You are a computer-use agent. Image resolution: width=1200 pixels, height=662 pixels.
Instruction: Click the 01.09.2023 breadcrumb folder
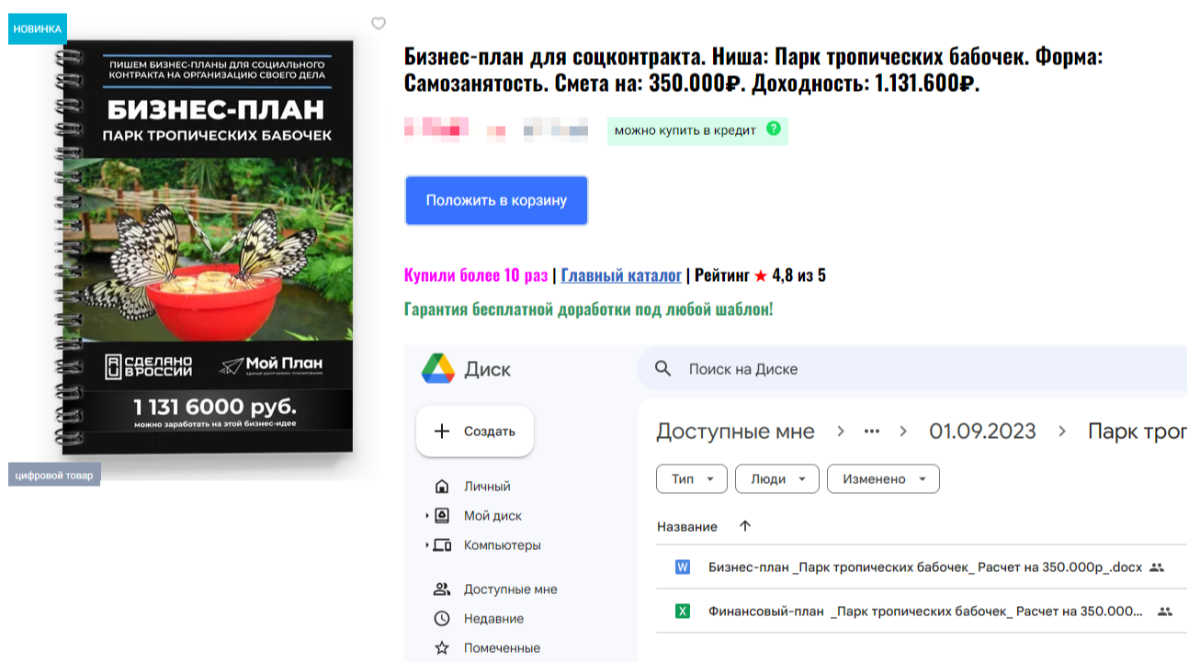tap(982, 432)
